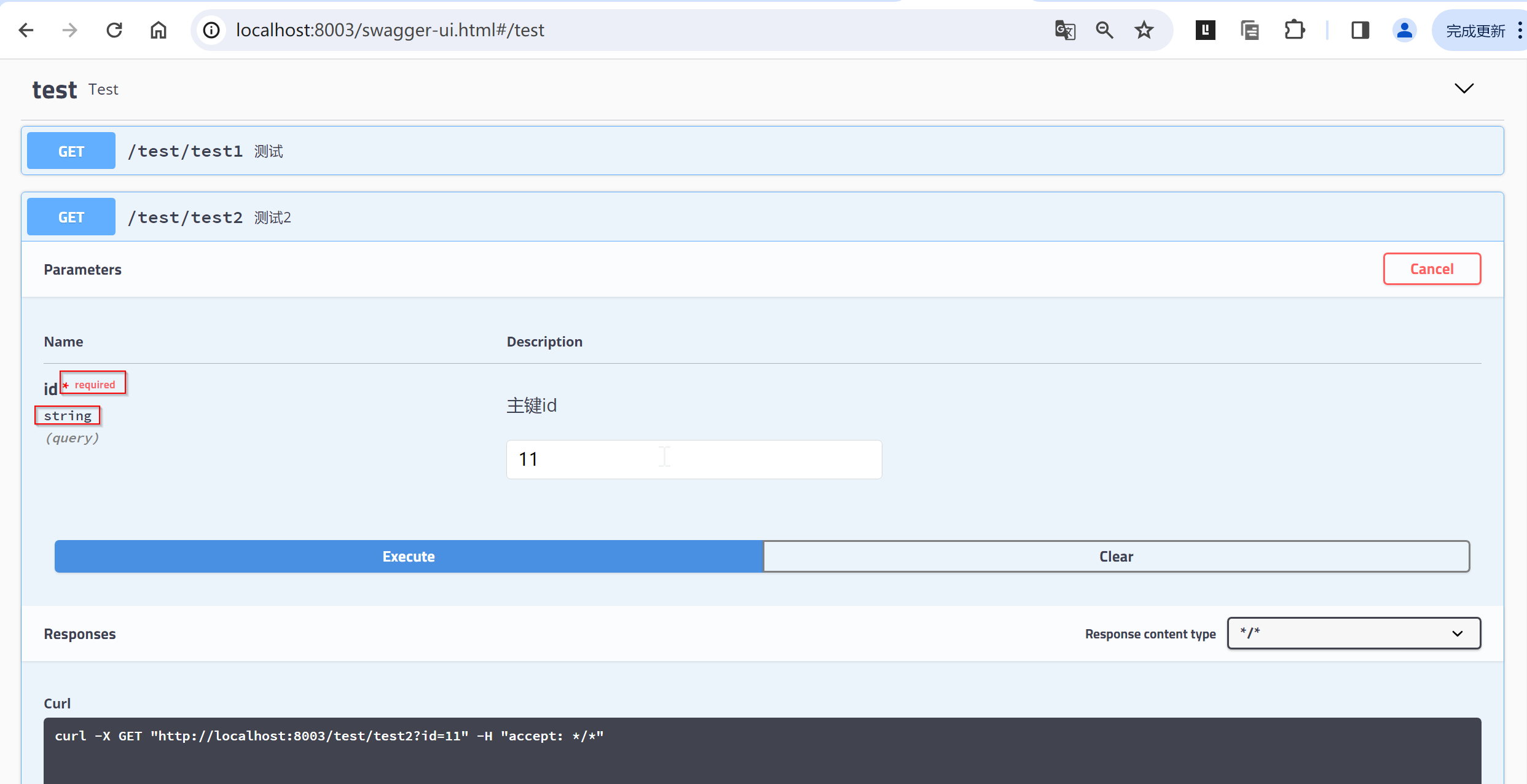Click the '测试' summary of test1

pyautogui.click(x=269, y=151)
